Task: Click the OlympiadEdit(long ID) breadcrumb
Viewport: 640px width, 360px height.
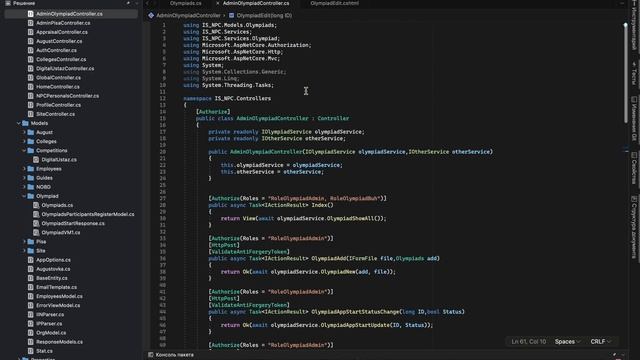Action: 264,16
